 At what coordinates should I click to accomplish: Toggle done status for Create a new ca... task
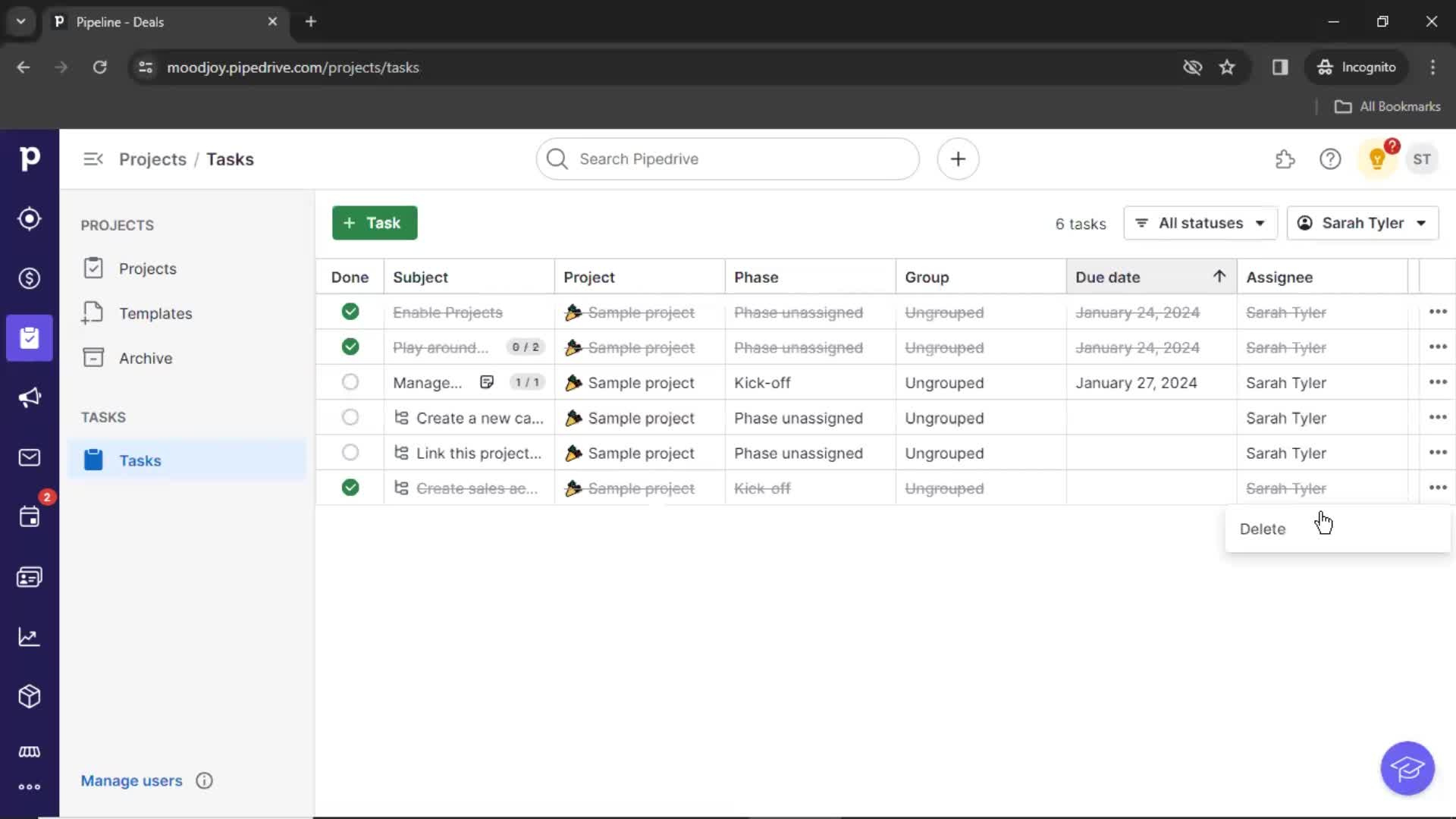350,418
